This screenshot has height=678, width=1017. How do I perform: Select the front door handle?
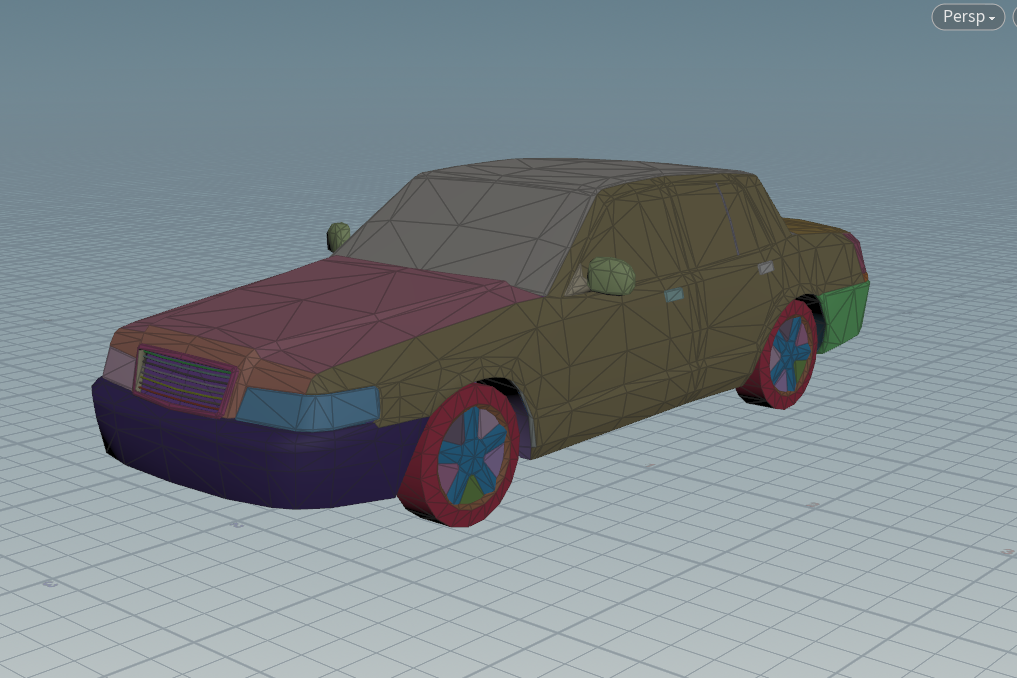pyautogui.click(x=675, y=295)
